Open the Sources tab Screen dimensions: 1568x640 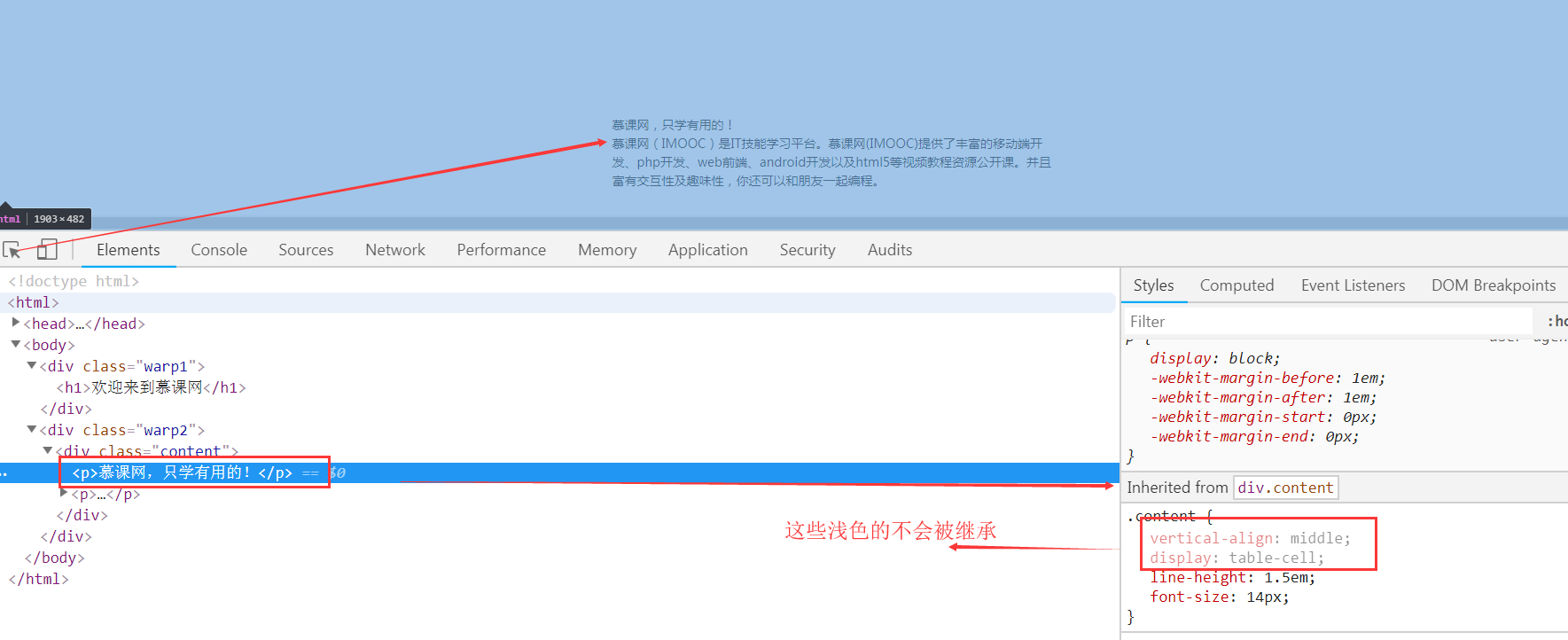point(306,250)
